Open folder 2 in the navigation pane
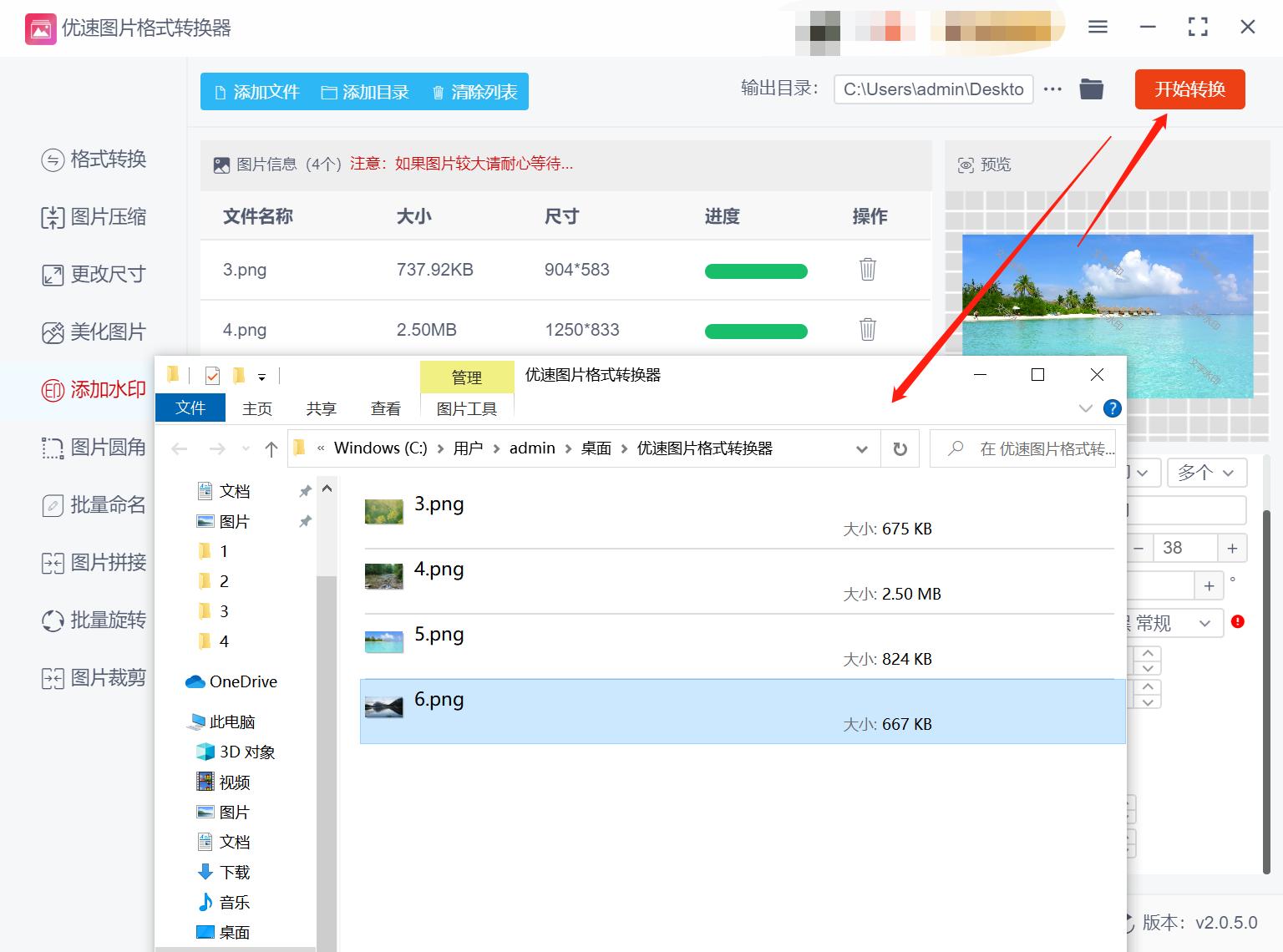The height and width of the screenshot is (952, 1283). pyautogui.click(x=213, y=581)
